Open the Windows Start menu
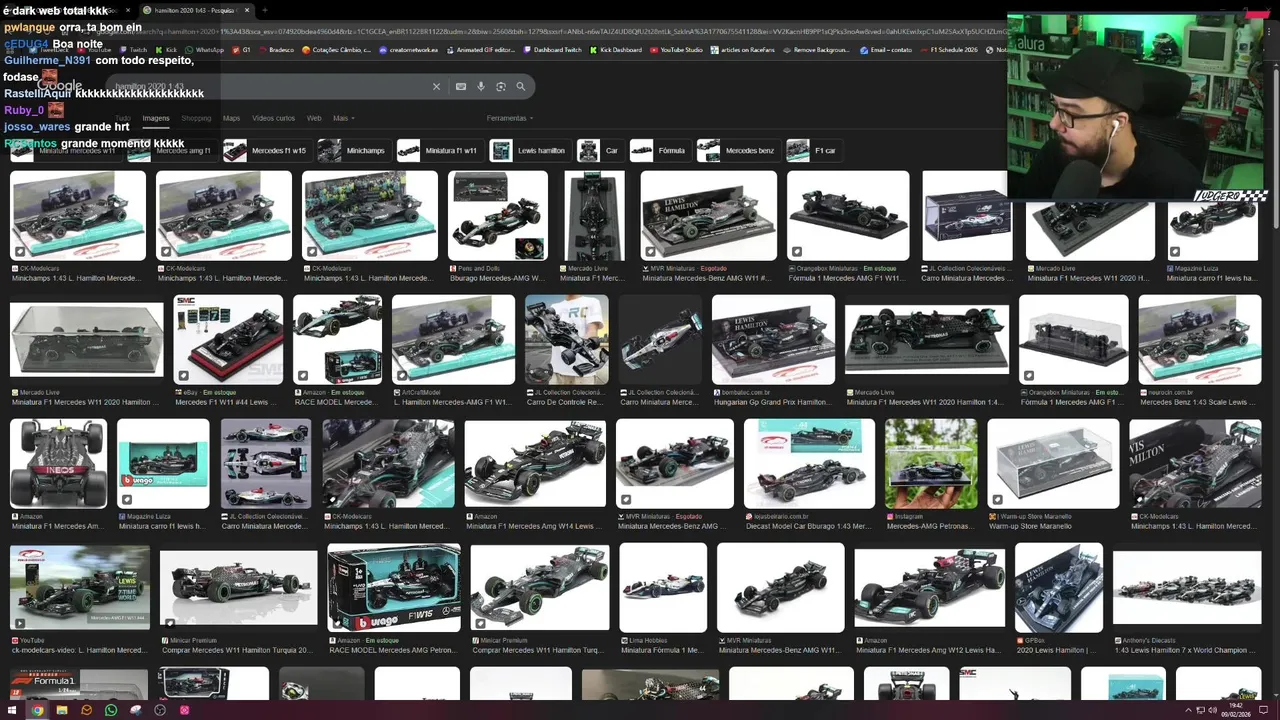1280x720 pixels. pos(12,710)
